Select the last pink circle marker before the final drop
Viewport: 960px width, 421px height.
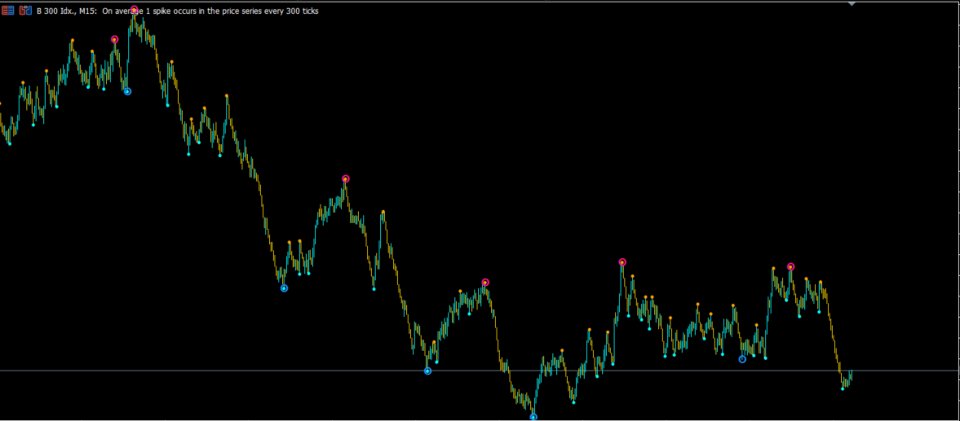(x=790, y=267)
